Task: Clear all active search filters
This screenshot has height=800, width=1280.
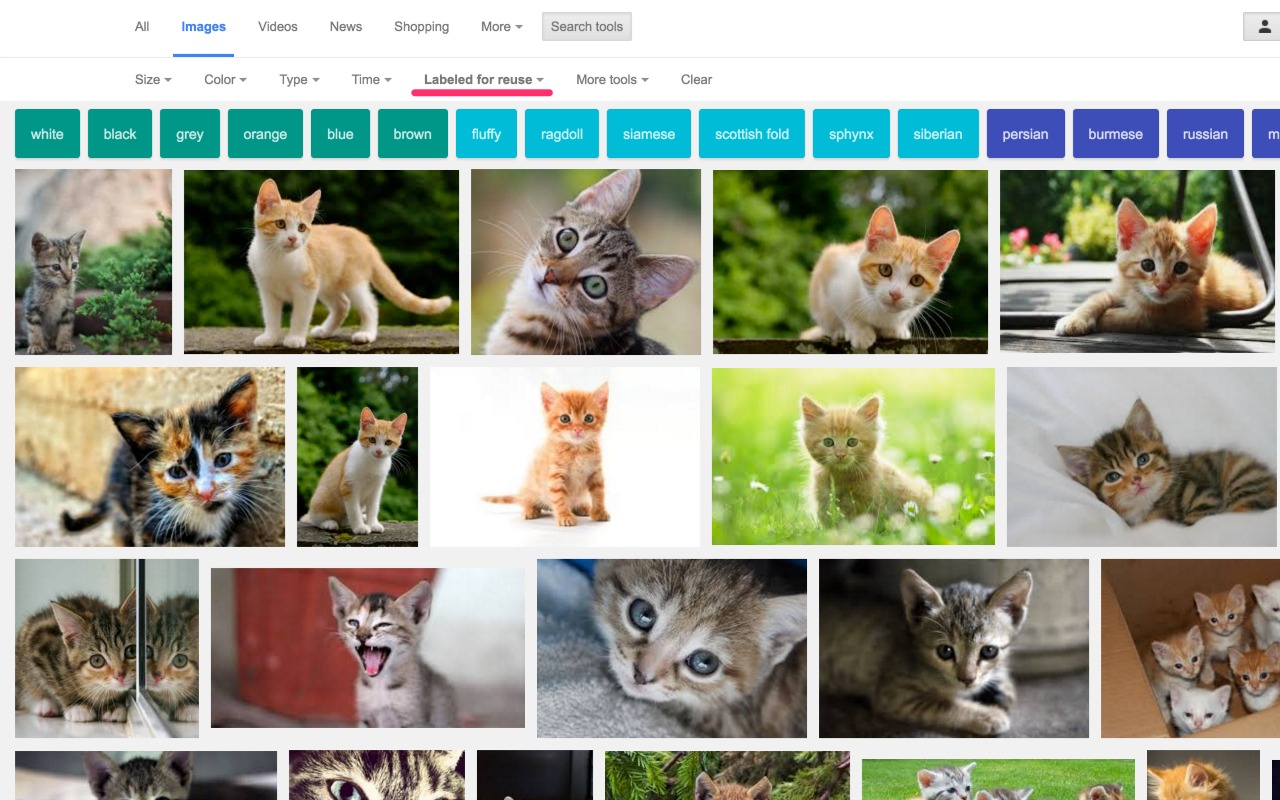Action: [696, 79]
